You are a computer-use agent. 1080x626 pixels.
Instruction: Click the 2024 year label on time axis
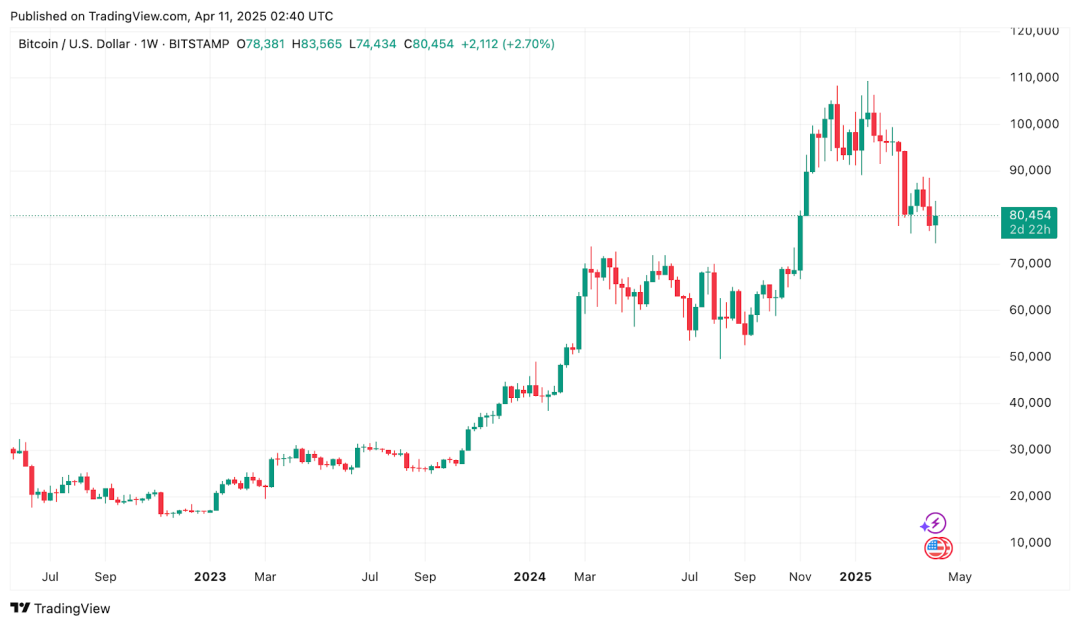tap(530, 577)
